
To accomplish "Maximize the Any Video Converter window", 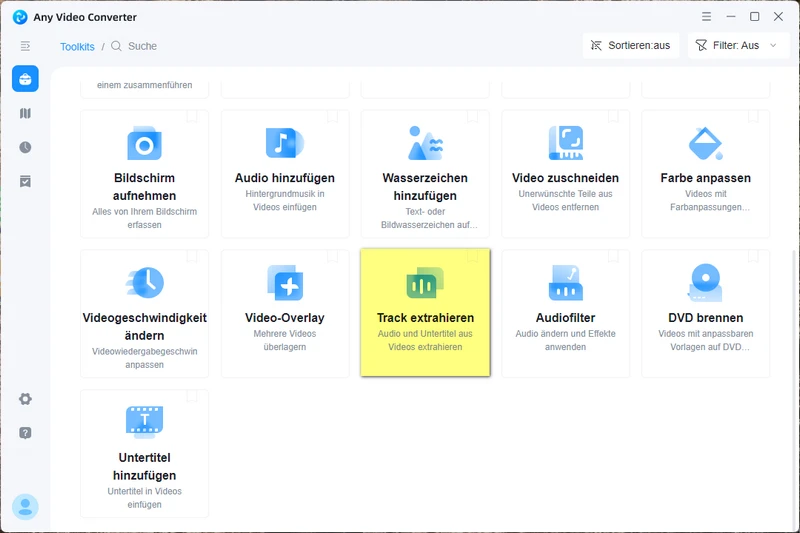I will point(755,17).
